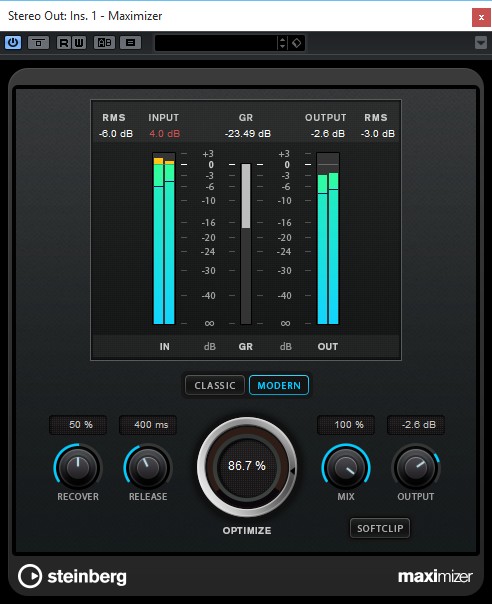Click the red 4.0 dB input peak value
The image size is (492, 604).
(x=165, y=134)
